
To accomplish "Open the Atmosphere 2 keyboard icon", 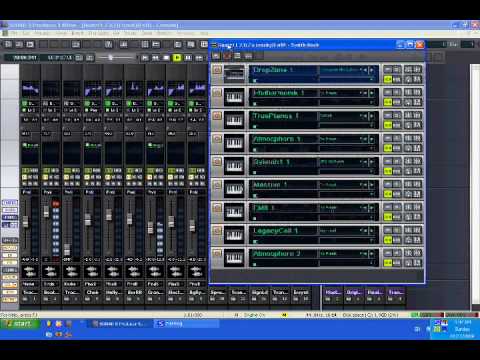I will click(x=234, y=258).
